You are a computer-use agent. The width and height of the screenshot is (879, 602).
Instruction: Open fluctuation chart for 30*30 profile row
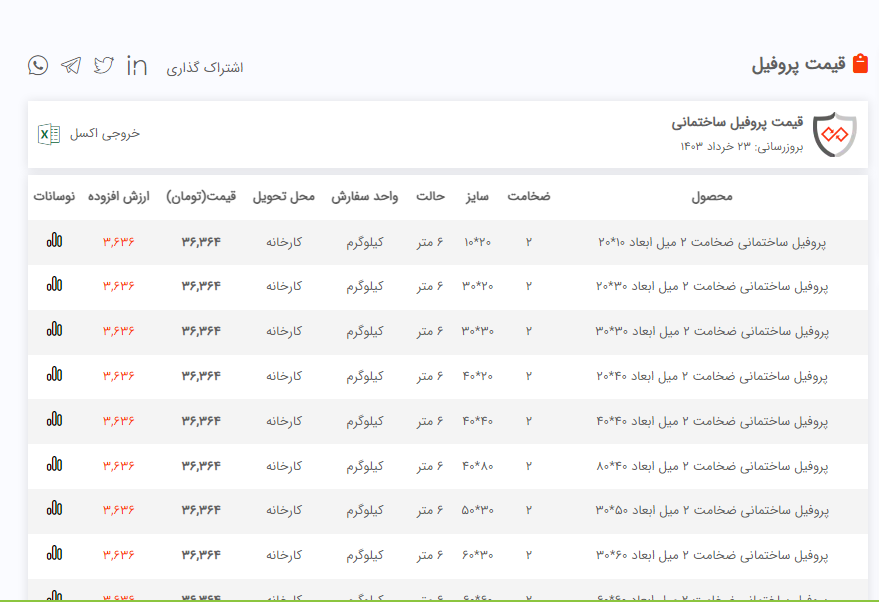[54, 330]
